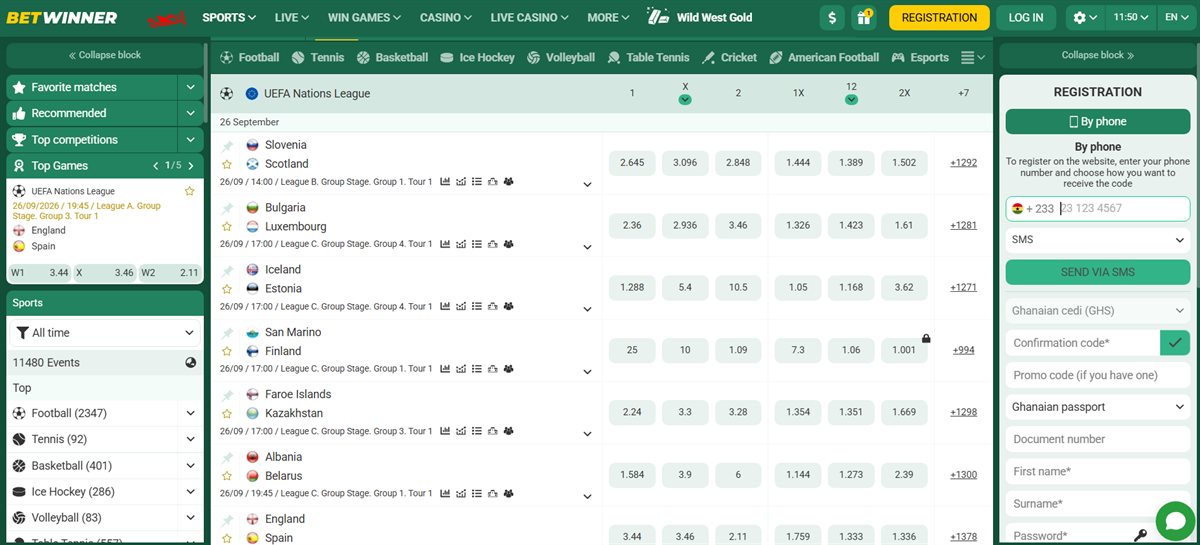Star the Albania vs Belarus match
This screenshot has height=545, width=1200.
[x=227, y=476]
